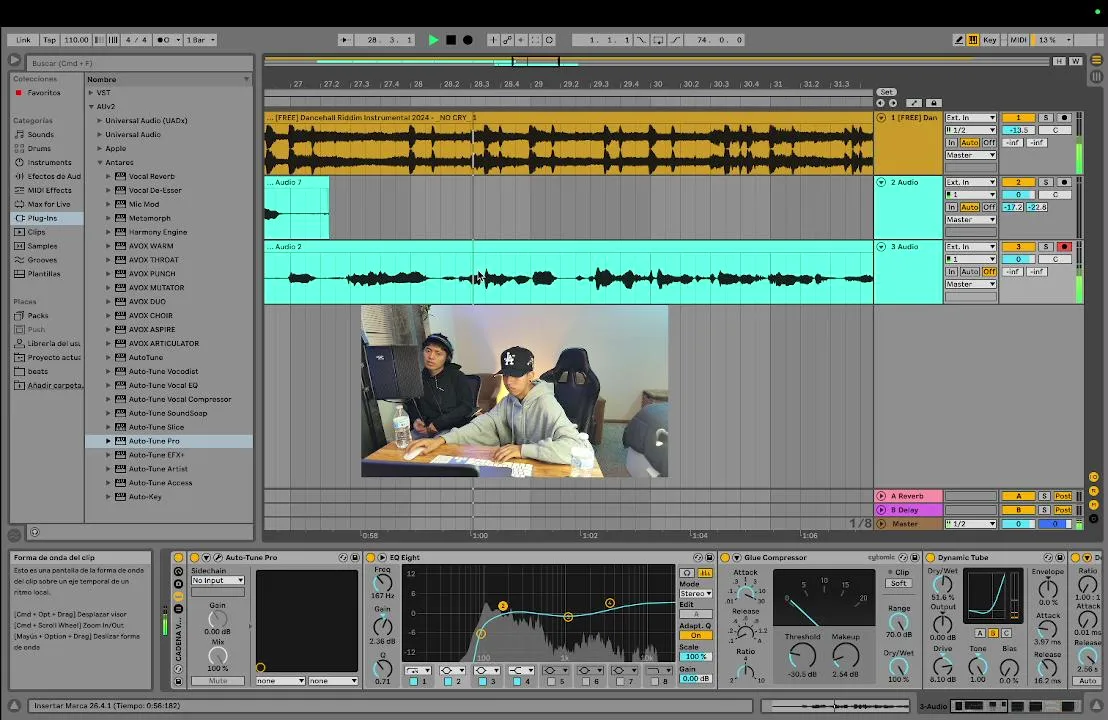
Task: Click the Set locator button
Action: click(x=886, y=92)
